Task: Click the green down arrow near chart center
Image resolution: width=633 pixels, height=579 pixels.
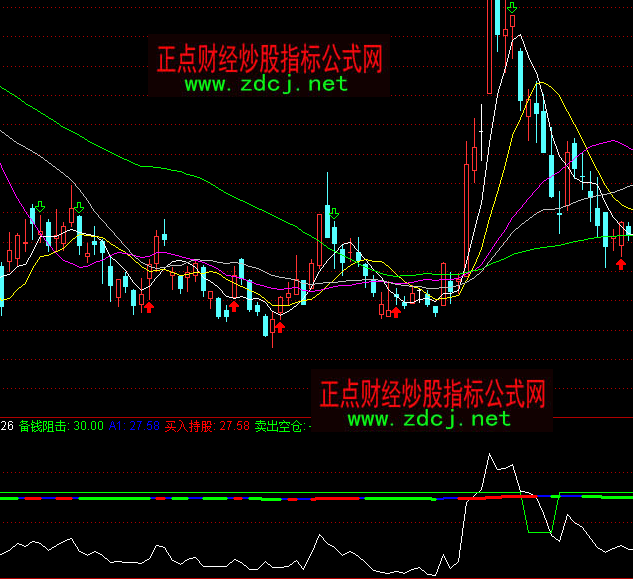Action: [333, 213]
